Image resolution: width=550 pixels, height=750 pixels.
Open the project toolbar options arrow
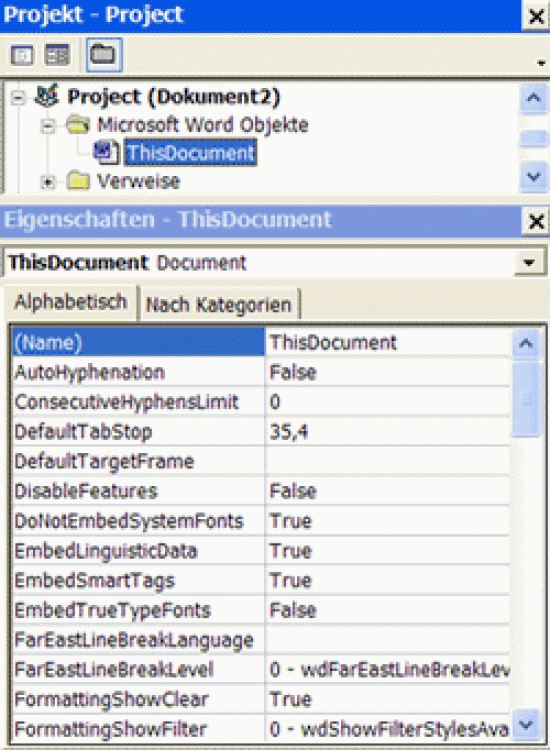click(541, 63)
